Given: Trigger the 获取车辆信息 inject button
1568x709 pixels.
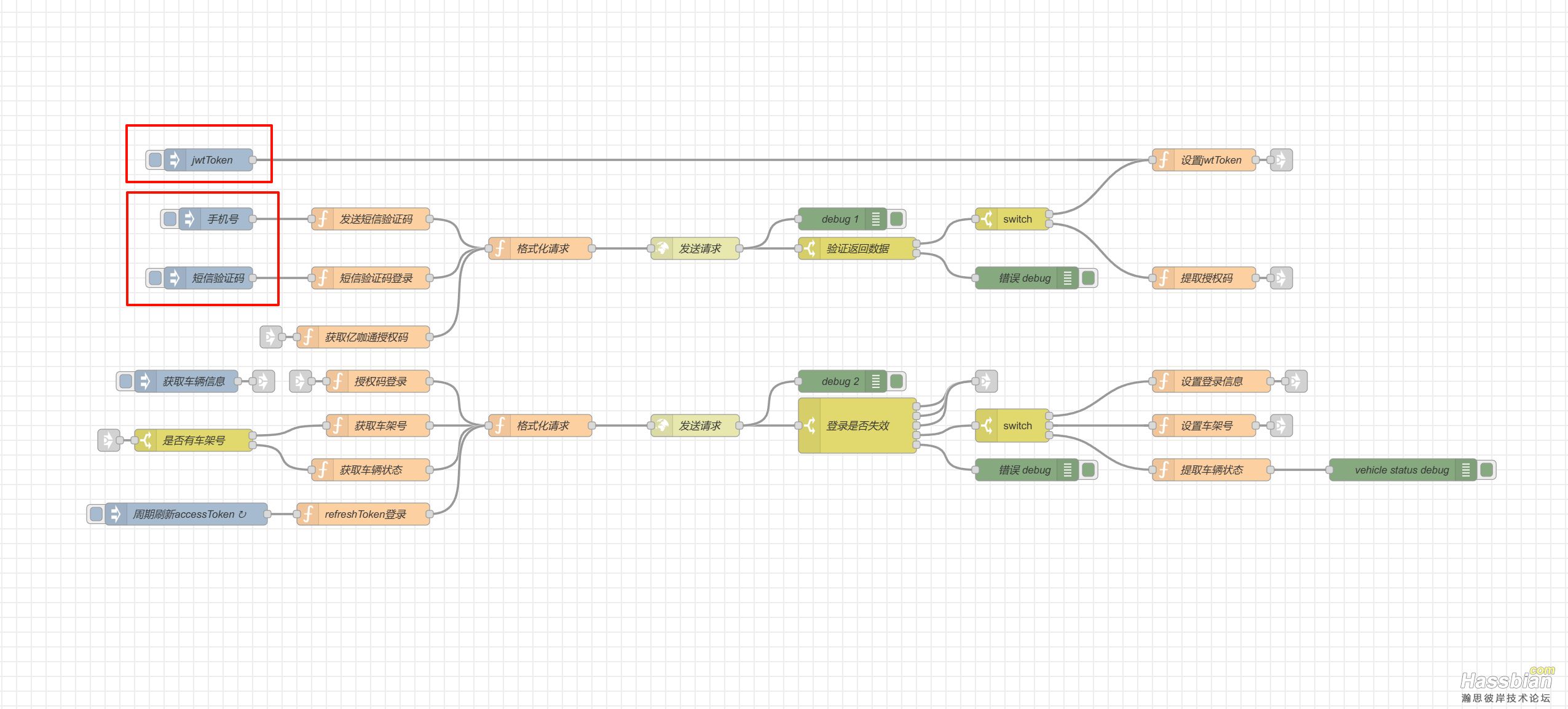Looking at the screenshot, I should (x=126, y=381).
